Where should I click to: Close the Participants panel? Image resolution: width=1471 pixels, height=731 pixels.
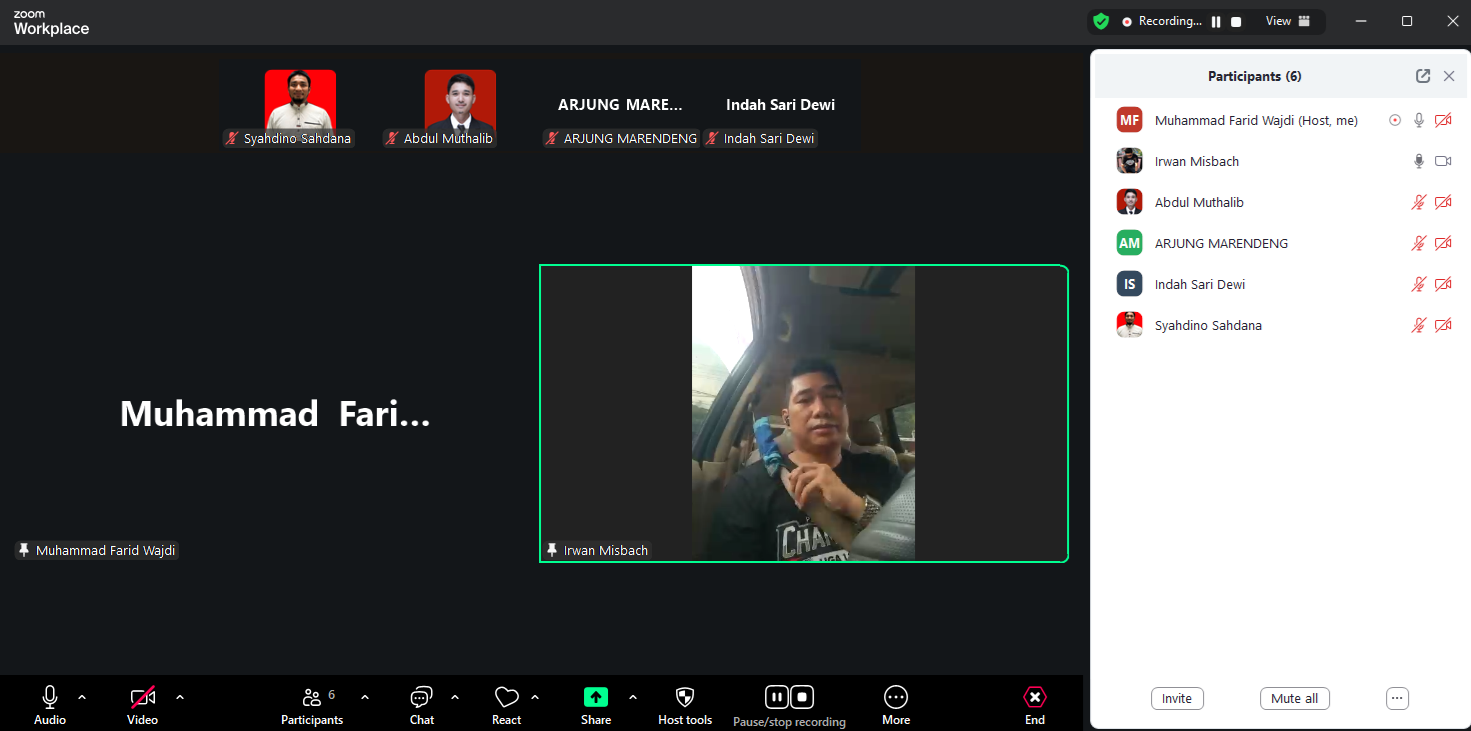(1449, 76)
